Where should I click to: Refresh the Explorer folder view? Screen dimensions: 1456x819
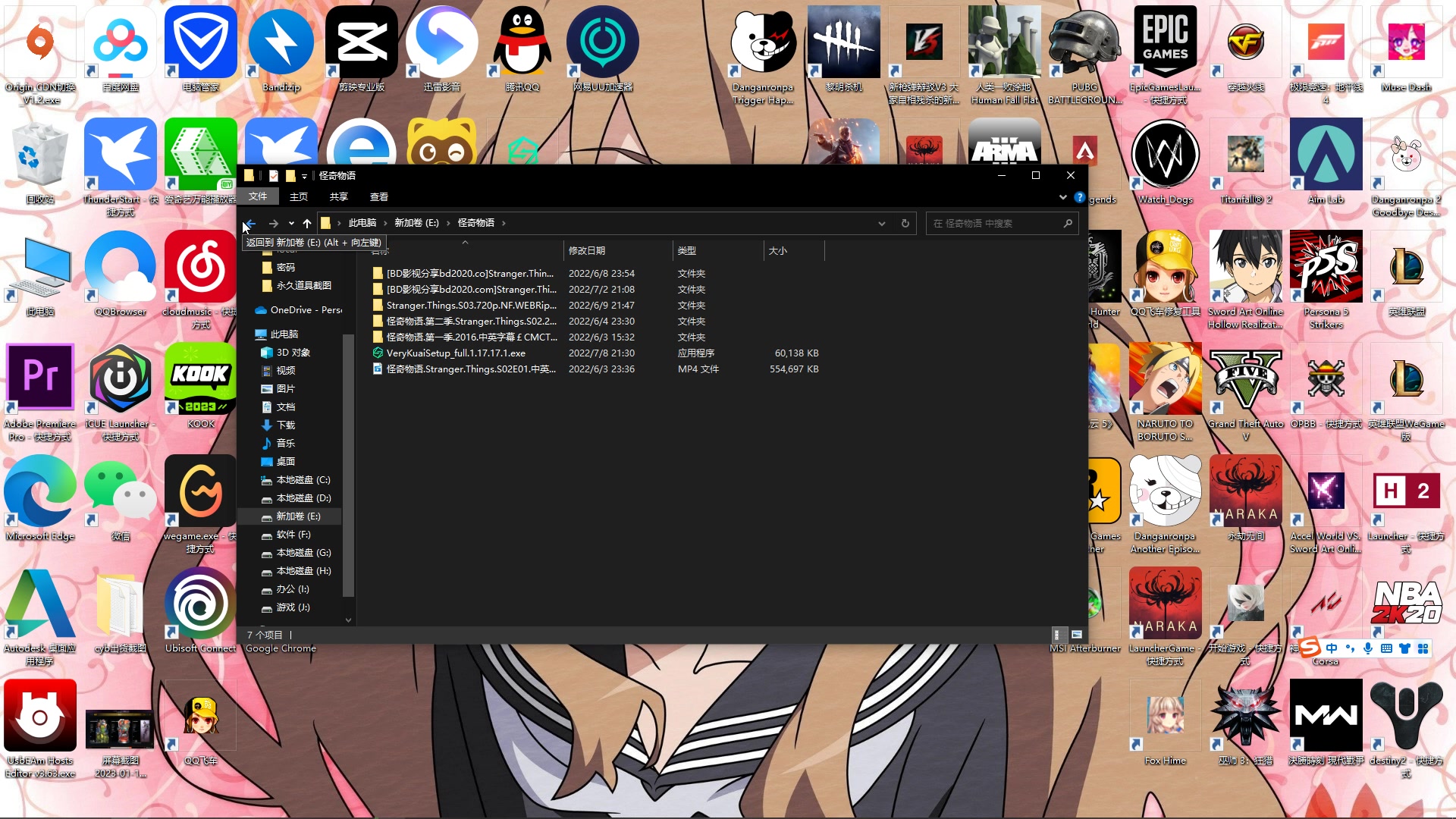905,223
